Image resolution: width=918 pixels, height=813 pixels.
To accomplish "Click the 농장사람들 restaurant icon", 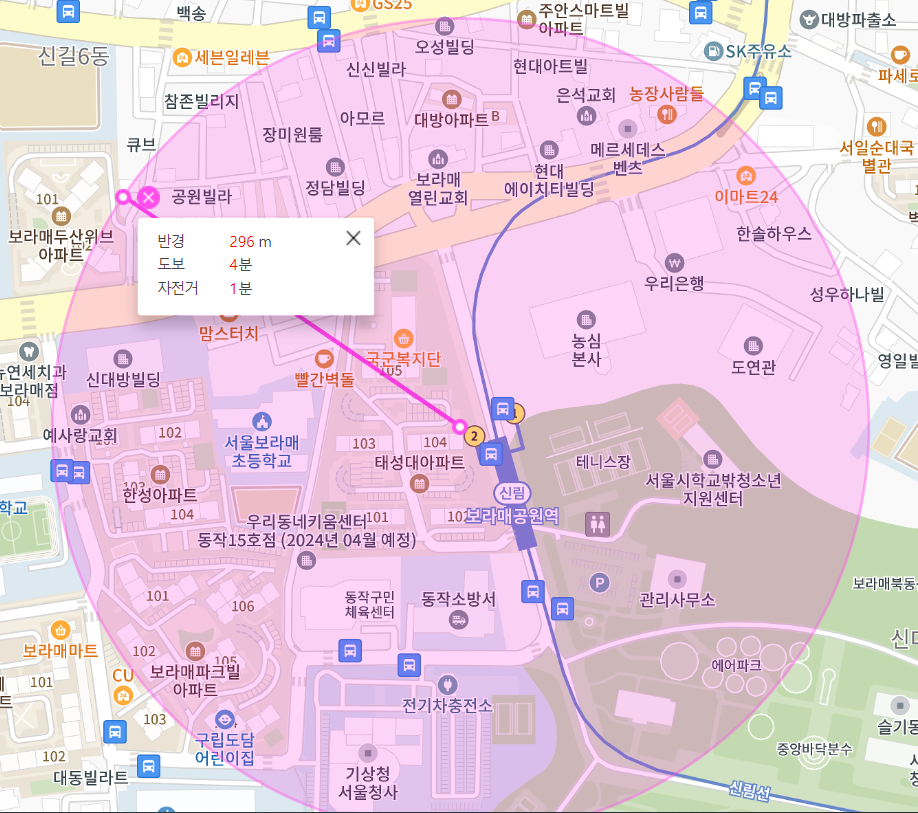I will 666,115.
